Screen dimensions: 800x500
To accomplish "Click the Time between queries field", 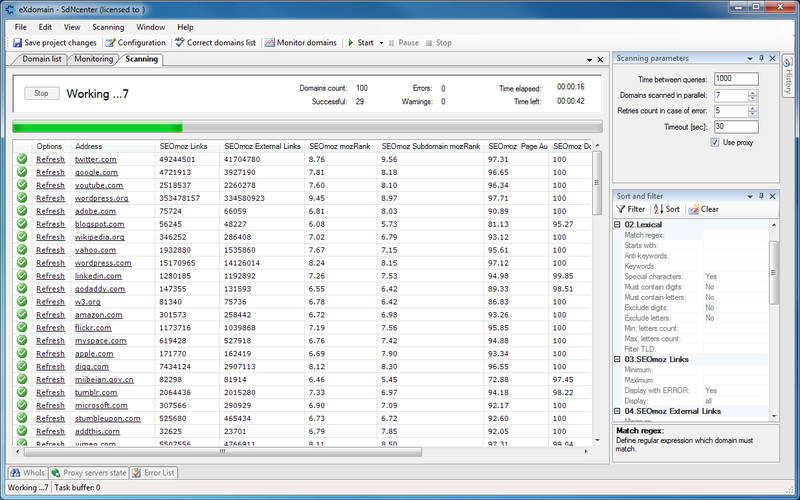I will [735, 78].
